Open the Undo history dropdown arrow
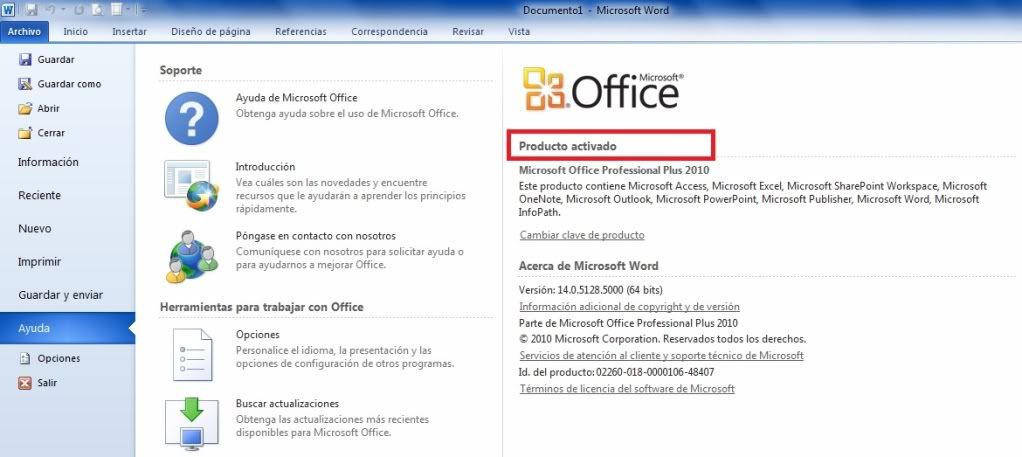This screenshot has height=457, width=1022. (63, 10)
